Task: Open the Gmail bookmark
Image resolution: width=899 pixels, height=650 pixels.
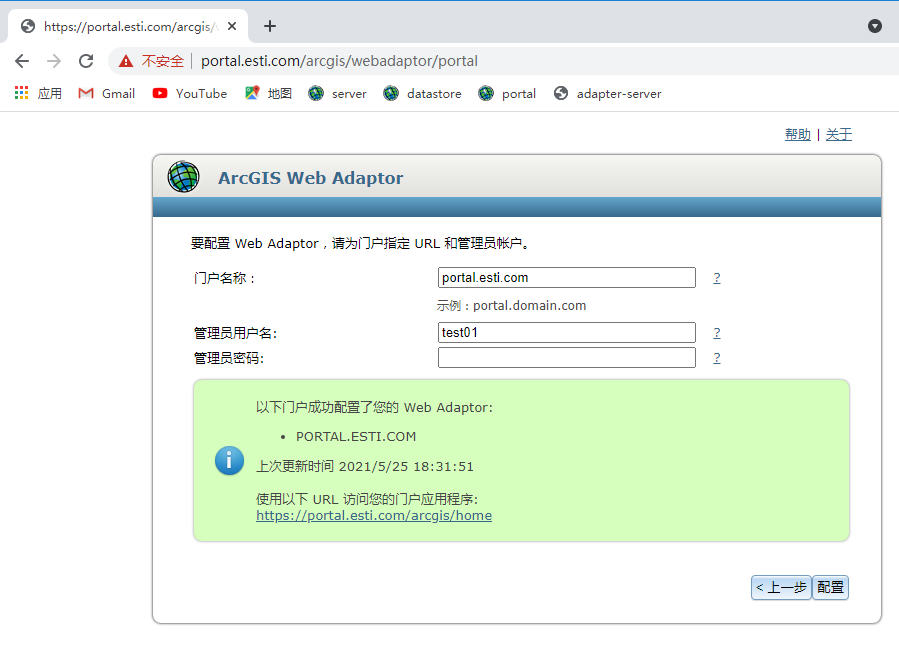Action: coord(107,93)
